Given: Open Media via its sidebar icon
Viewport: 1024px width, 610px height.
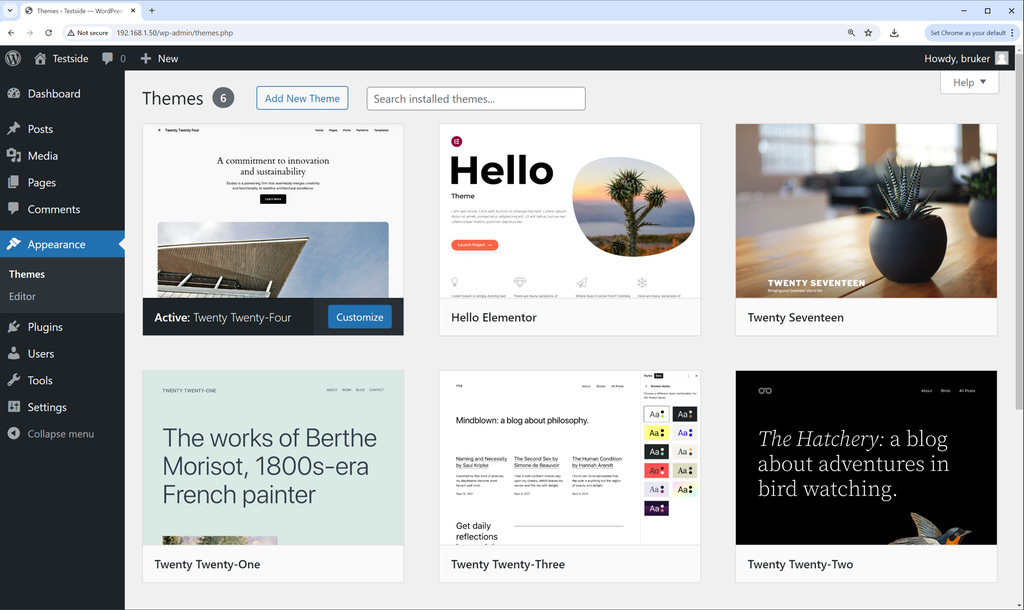Looking at the screenshot, I should point(14,156).
